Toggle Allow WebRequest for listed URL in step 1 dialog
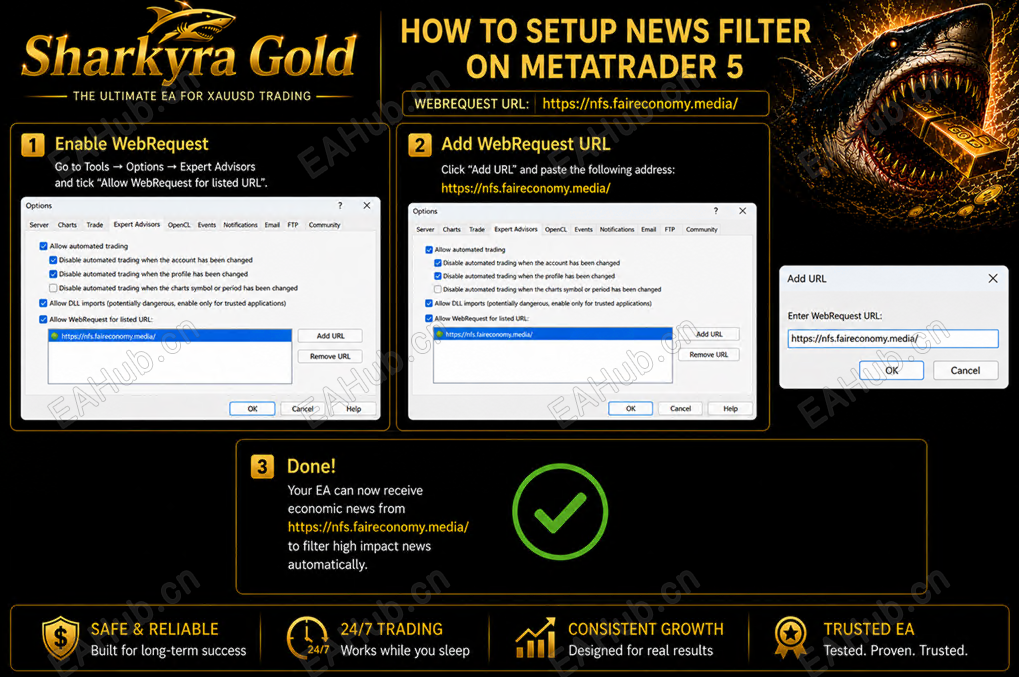Screen dimensions: 1019x677 pyautogui.click(x=44, y=319)
